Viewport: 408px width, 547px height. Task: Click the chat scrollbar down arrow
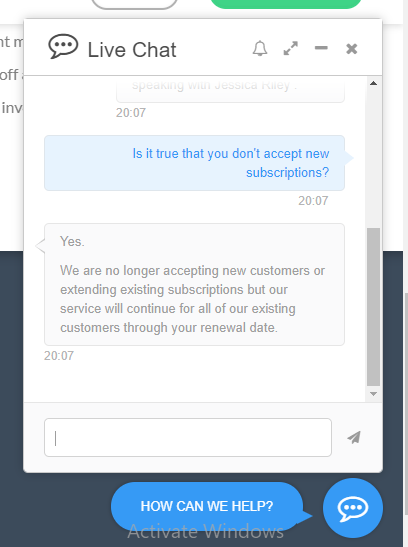pos(373,394)
